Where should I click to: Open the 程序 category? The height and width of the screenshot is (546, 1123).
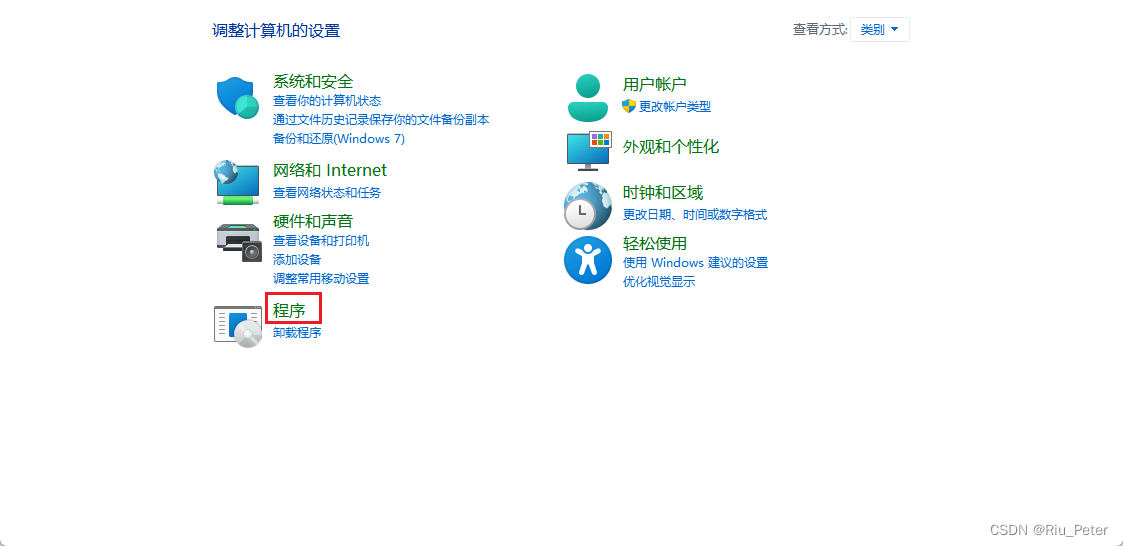pyautogui.click(x=289, y=311)
